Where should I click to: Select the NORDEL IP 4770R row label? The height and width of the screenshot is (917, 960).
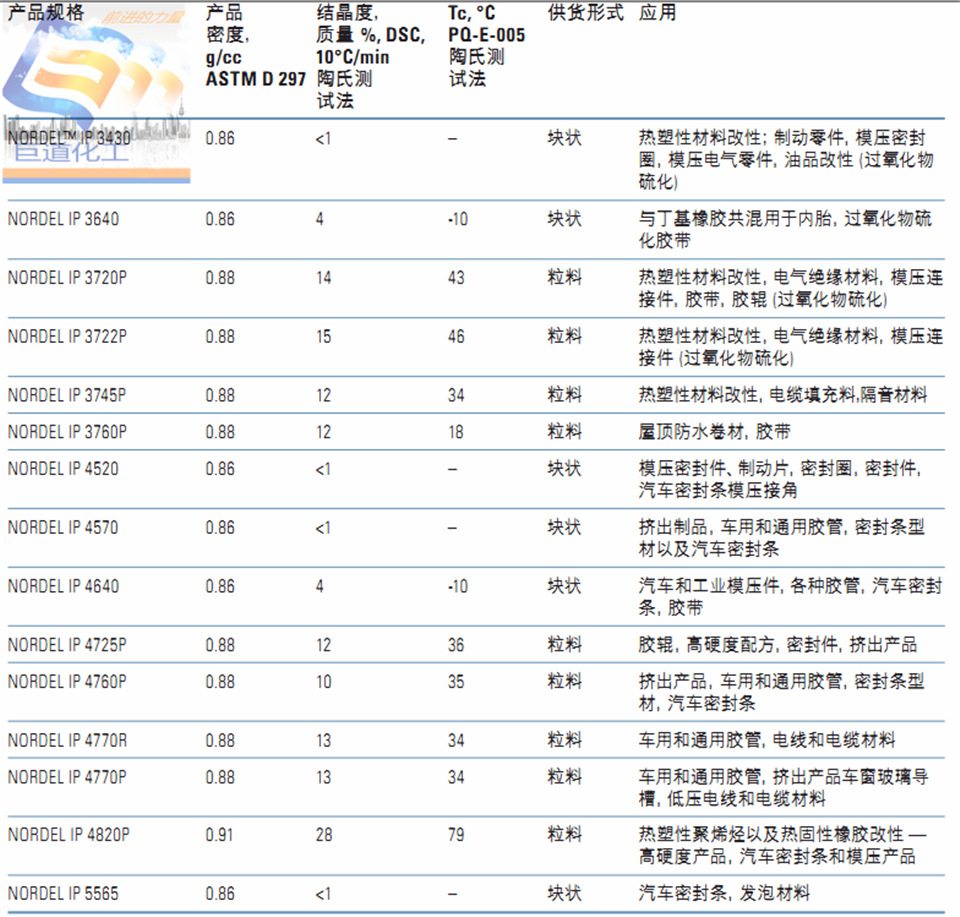click(67, 741)
